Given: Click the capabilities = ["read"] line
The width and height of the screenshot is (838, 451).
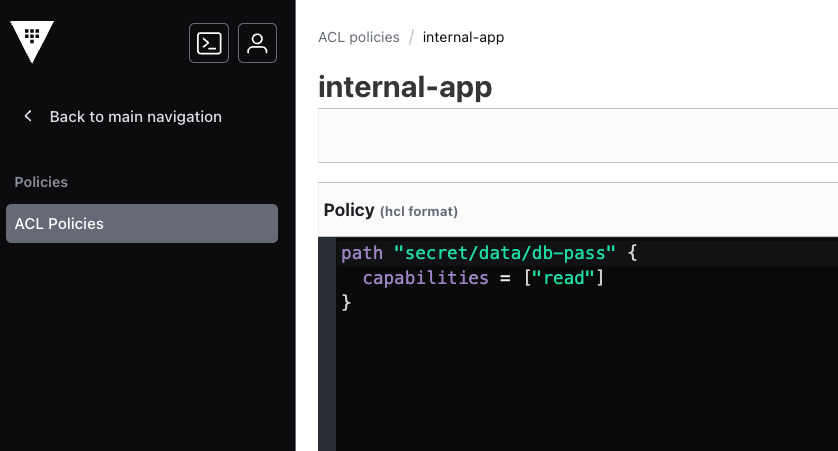Looking at the screenshot, I should (x=483, y=278).
